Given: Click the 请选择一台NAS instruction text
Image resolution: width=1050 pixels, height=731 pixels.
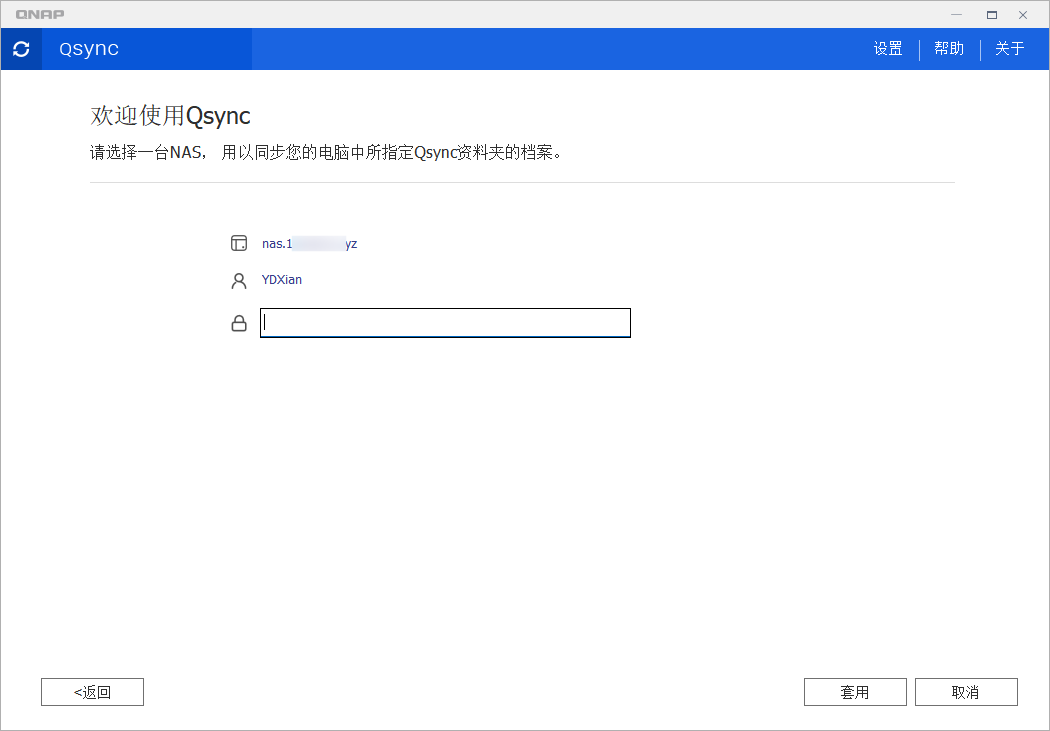Looking at the screenshot, I should click(325, 153).
